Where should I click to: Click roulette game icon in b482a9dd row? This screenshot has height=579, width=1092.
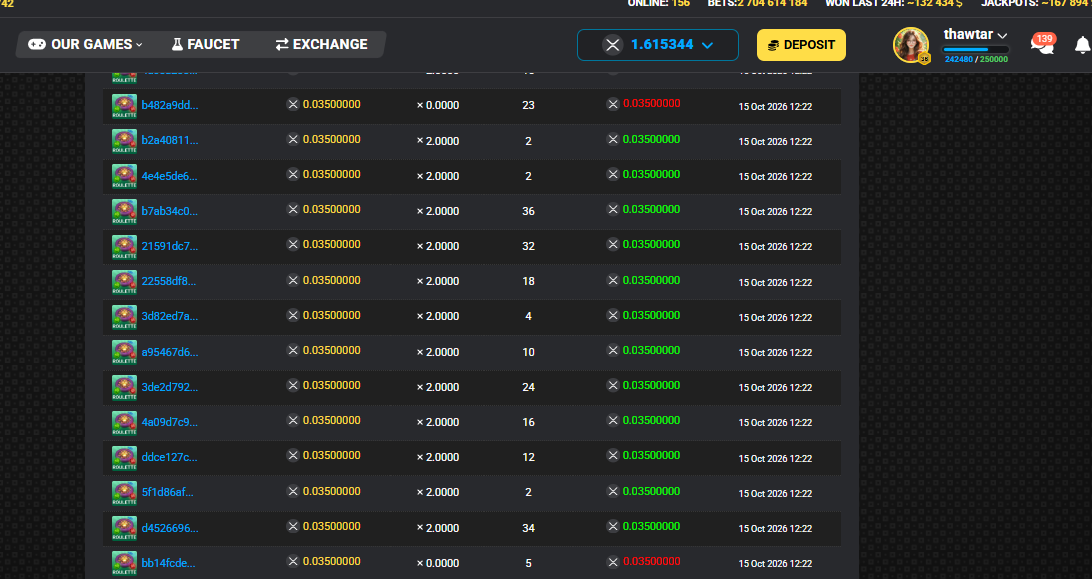[x=125, y=106]
